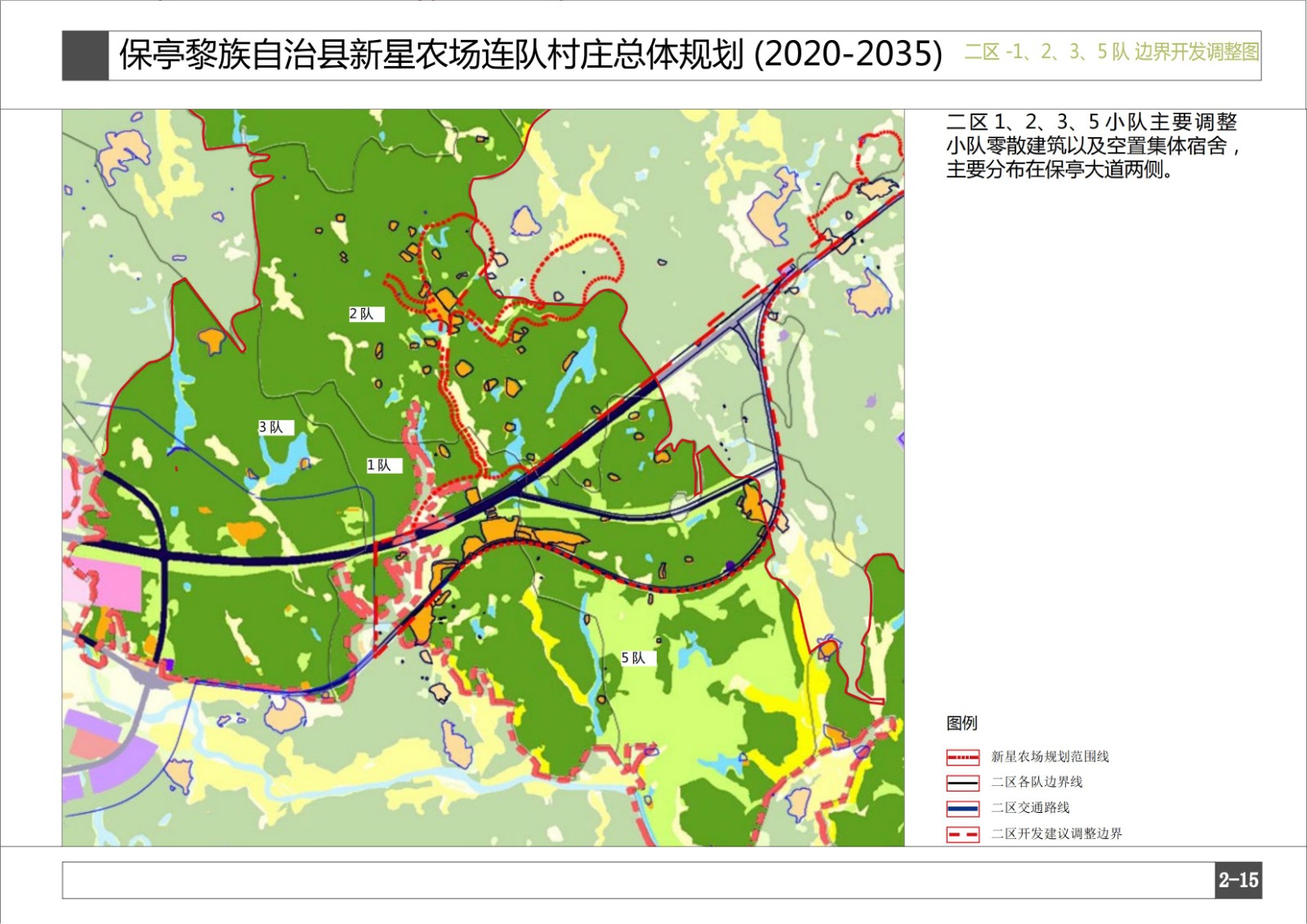
Task: Click the main title 保亭黎族自治县新星农场连队村庄总体规划
Action: coord(431,55)
